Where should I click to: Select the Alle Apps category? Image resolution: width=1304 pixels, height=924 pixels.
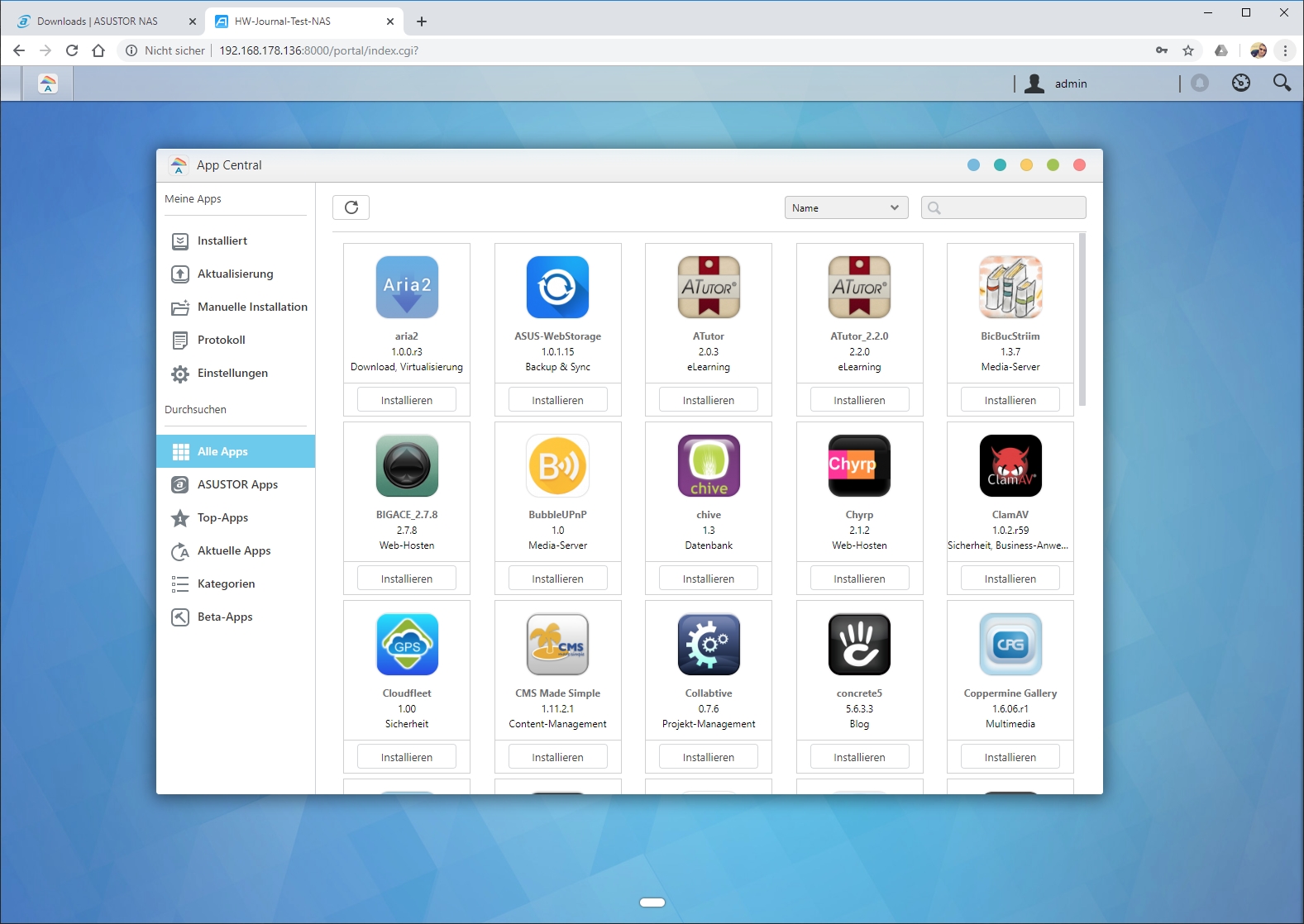236,451
